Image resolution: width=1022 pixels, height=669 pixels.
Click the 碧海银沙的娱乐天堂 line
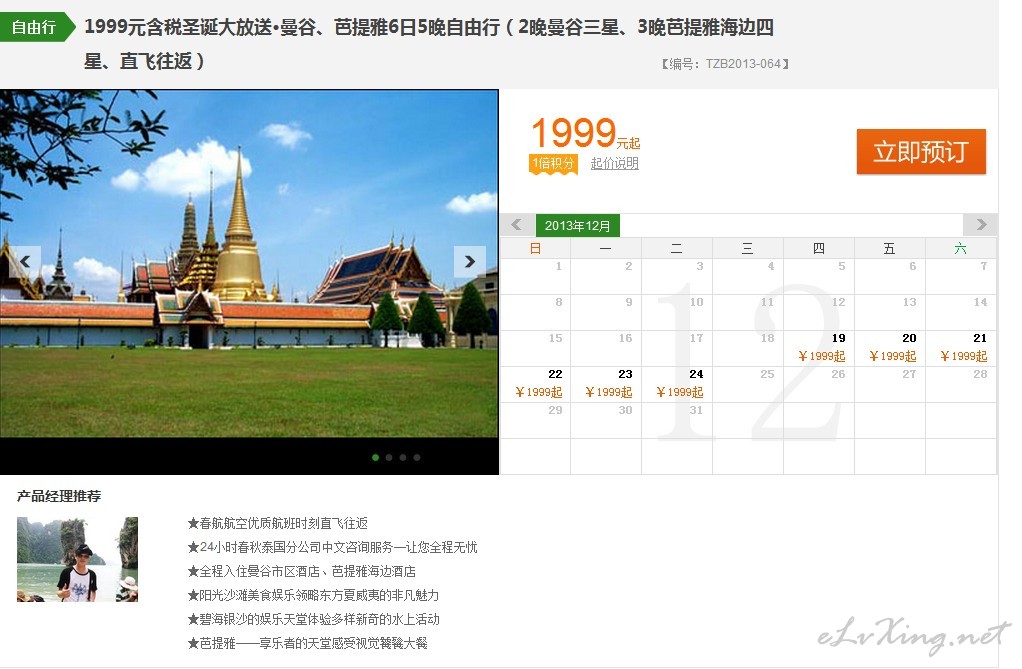point(314,619)
